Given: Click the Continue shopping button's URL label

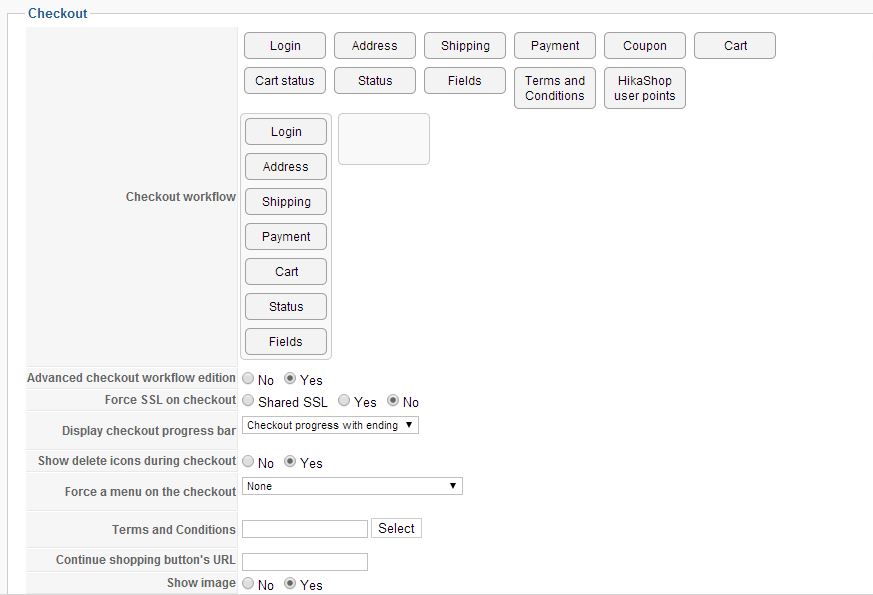Looking at the screenshot, I should tap(145, 560).
